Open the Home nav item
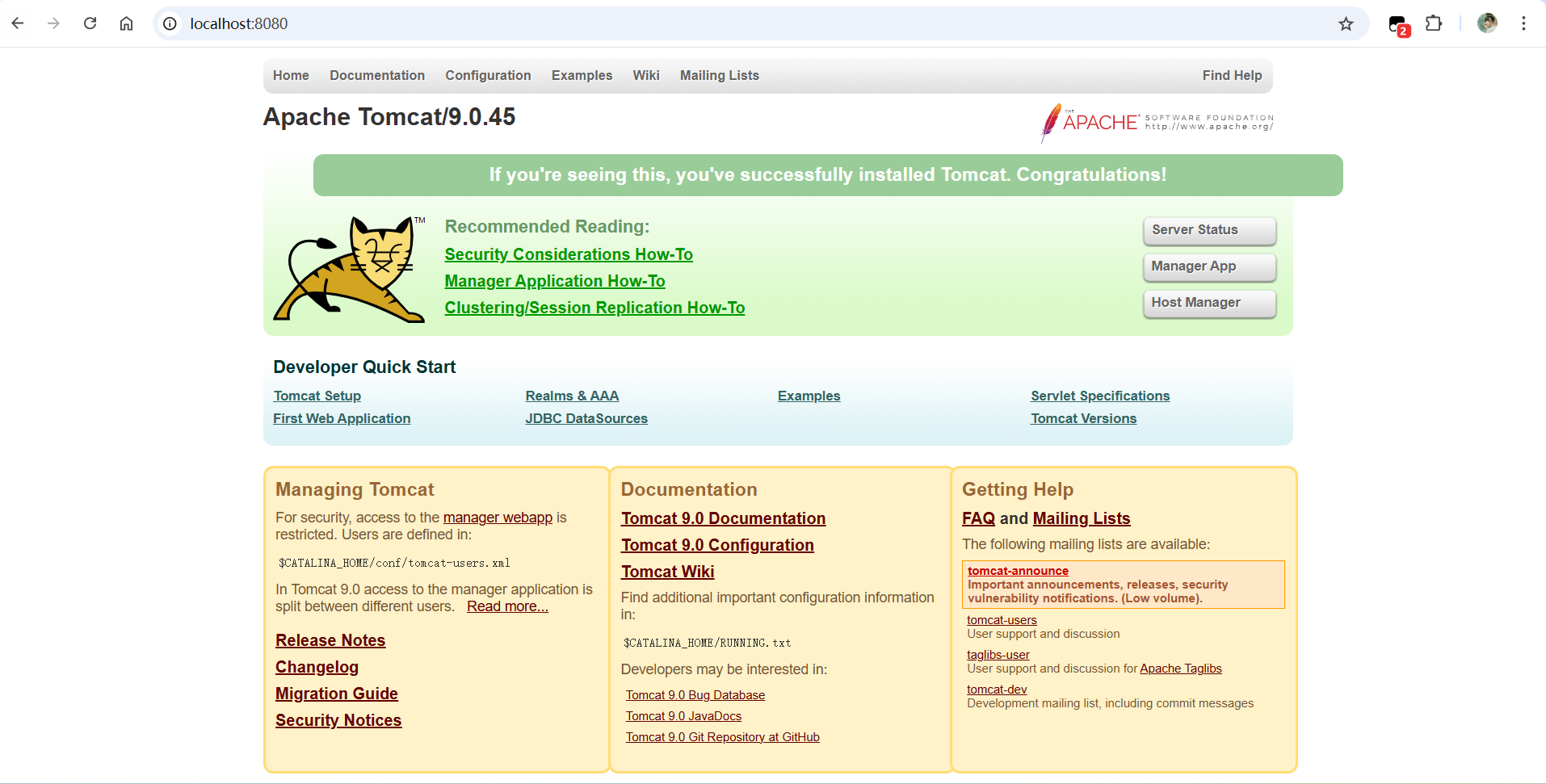Image resolution: width=1546 pixels, height=784 pixels. coord(291,75)
